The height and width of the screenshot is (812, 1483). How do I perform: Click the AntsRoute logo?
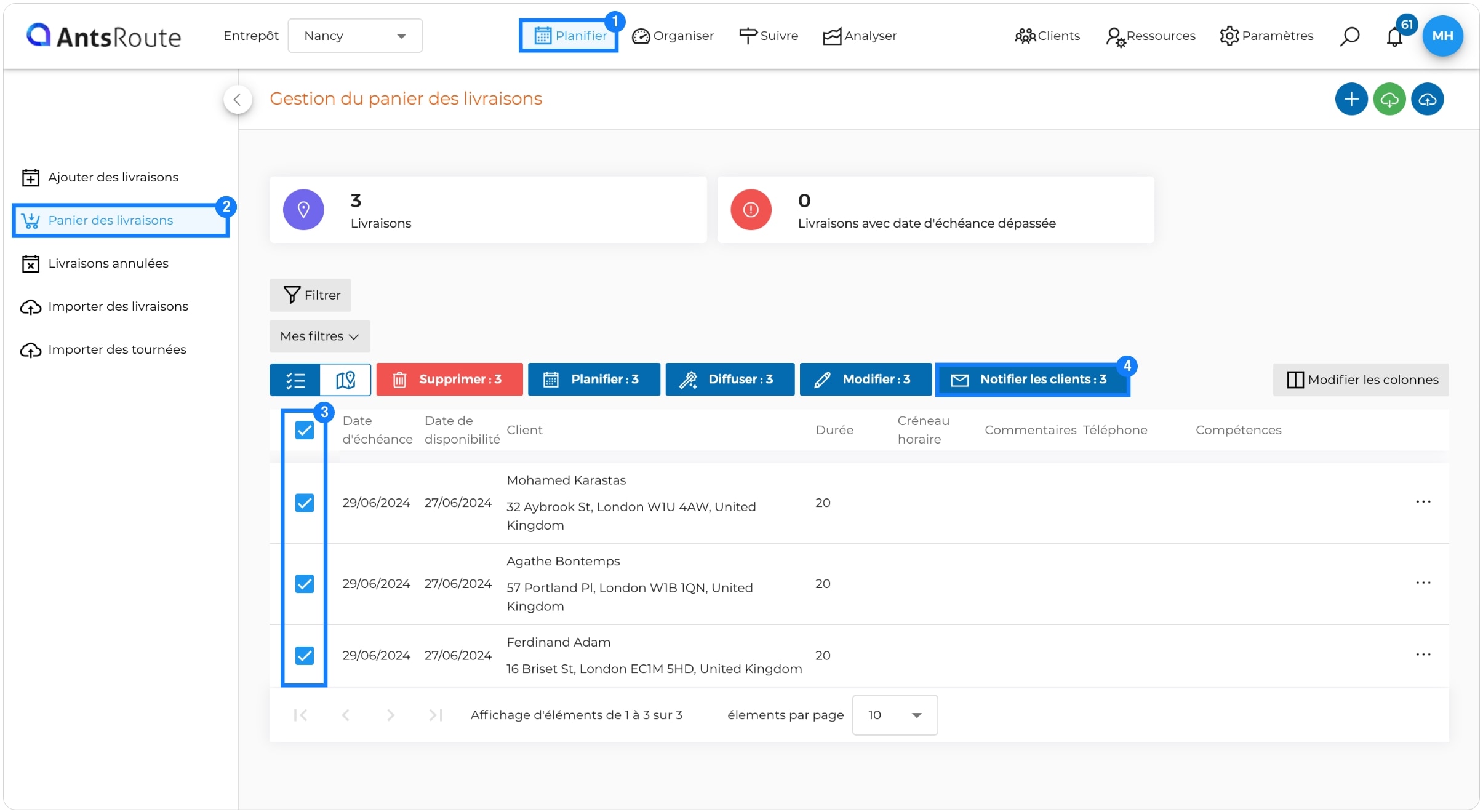pyautogui.click(x=103, y=36)
